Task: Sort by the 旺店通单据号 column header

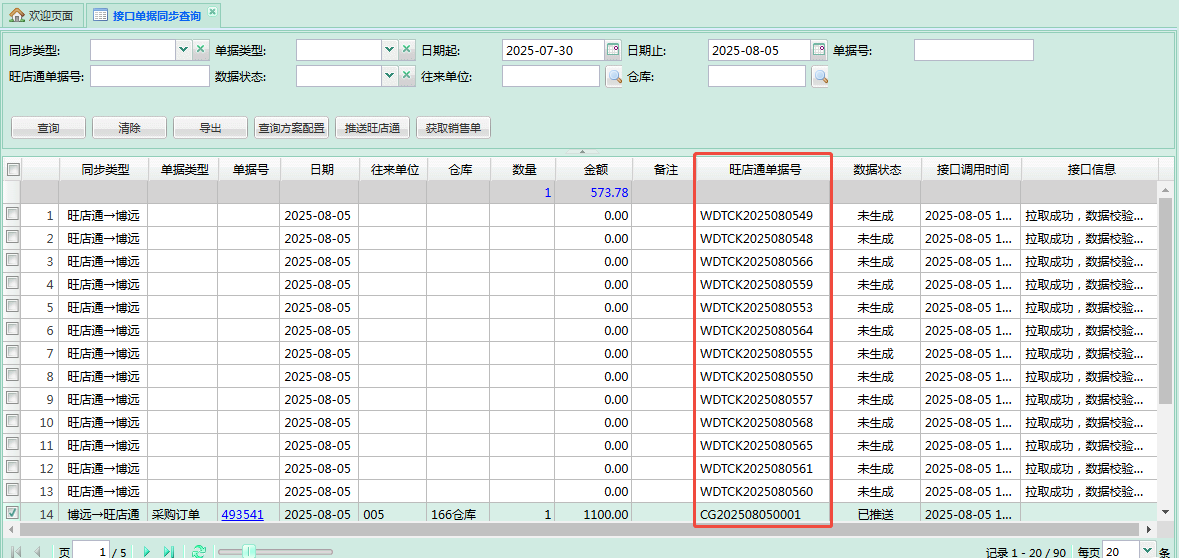Action: click(764, 170)
